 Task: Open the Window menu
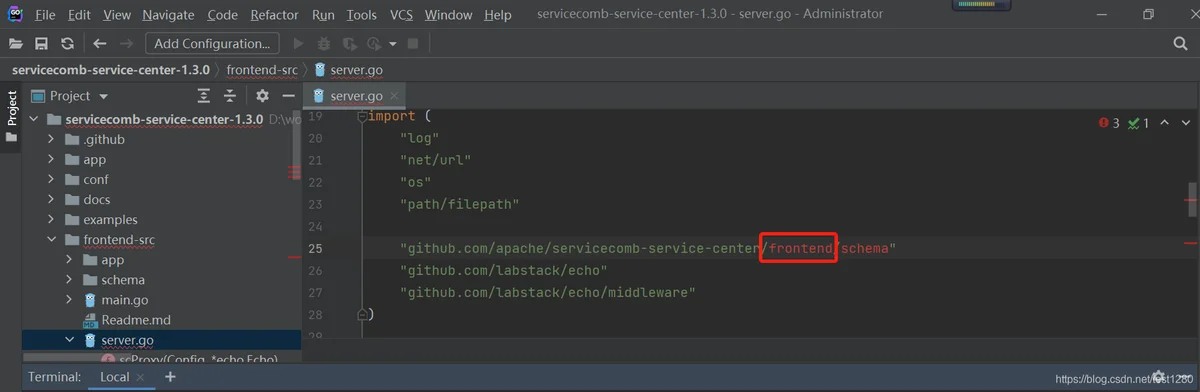[448, 15]
